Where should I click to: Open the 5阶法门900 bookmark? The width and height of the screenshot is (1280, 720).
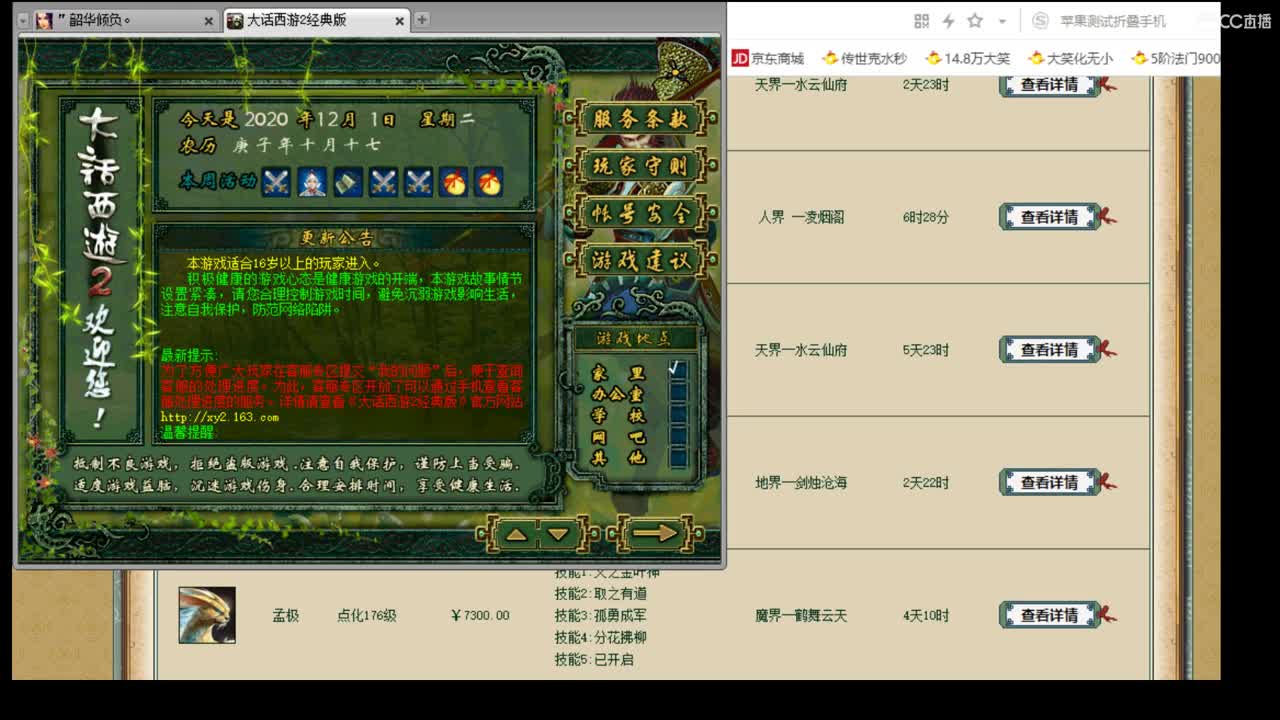click(x=1176, y=58)
